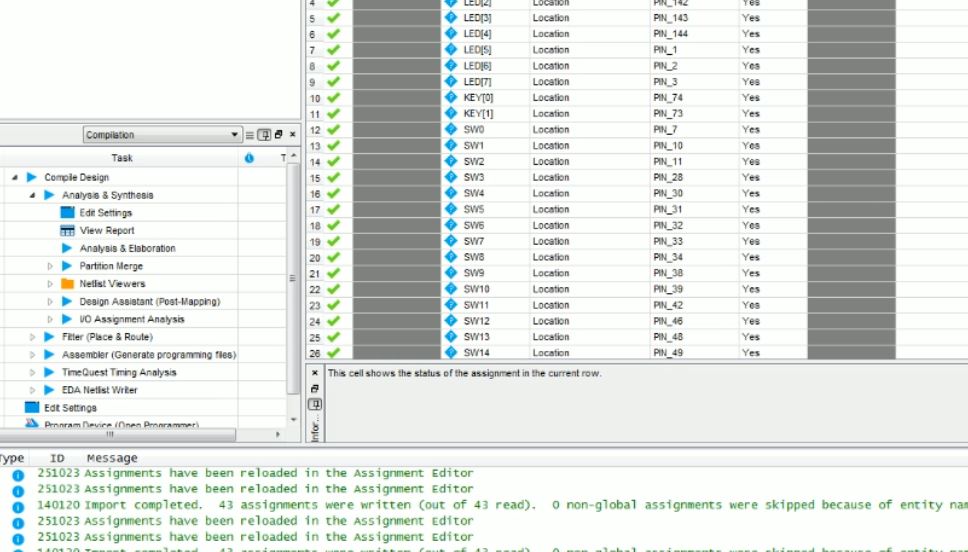The image size is (968, 552).
Task: Expand the Fitter (Place & Route) task
Action: click(x=32, y=337)
